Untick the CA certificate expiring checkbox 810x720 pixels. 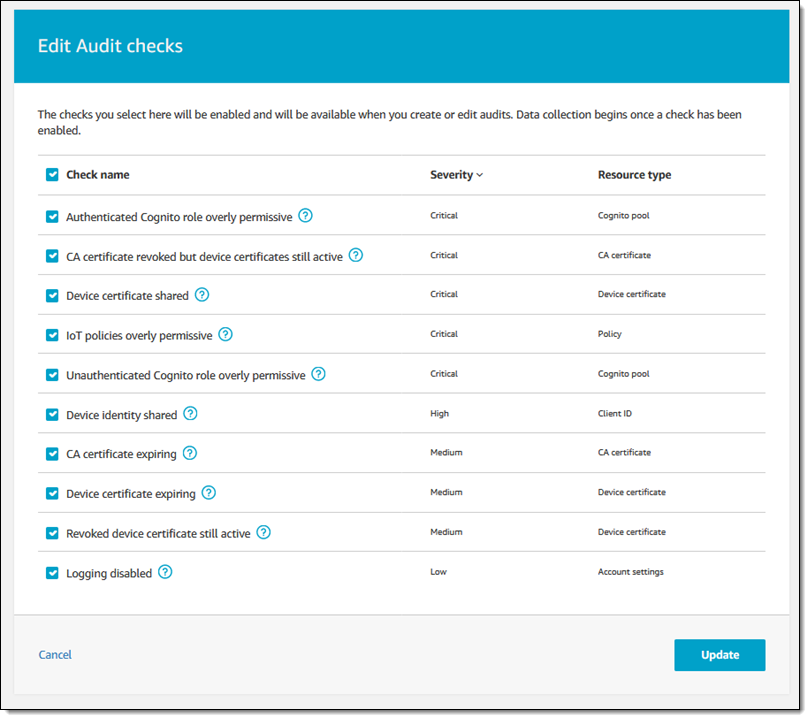pos(52,454)
